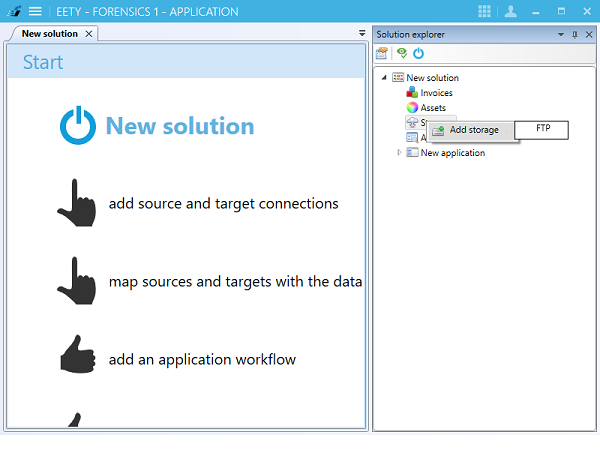The height and width of the screenshot is (450, 600).
Task: Open the apps grid icon in title bar
Action: point(484,11)
